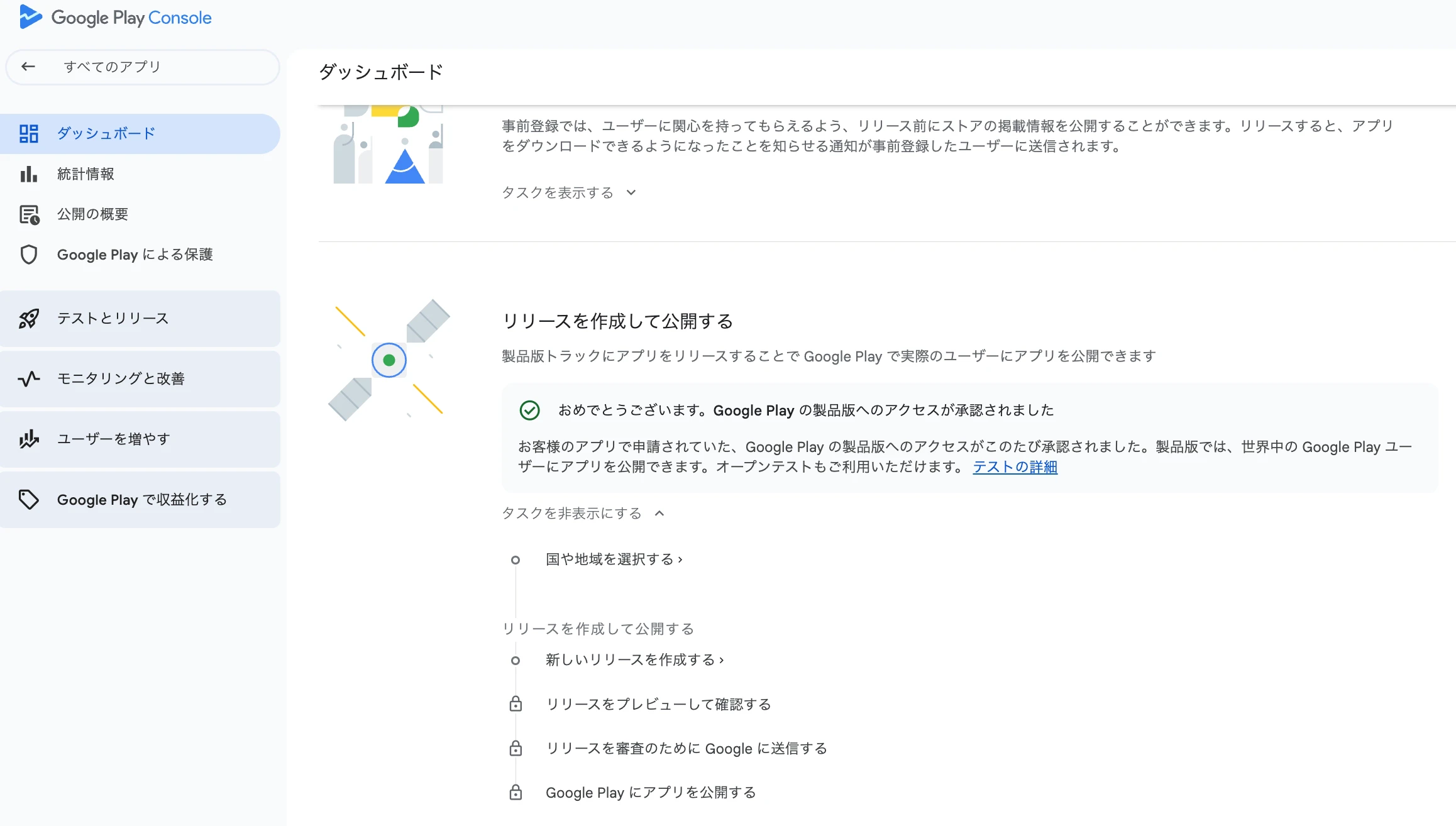The height and width of the screenshot is (826, 1456).
Task: Open the 新しいリリースを作成する task
Action: pos(635,659)
